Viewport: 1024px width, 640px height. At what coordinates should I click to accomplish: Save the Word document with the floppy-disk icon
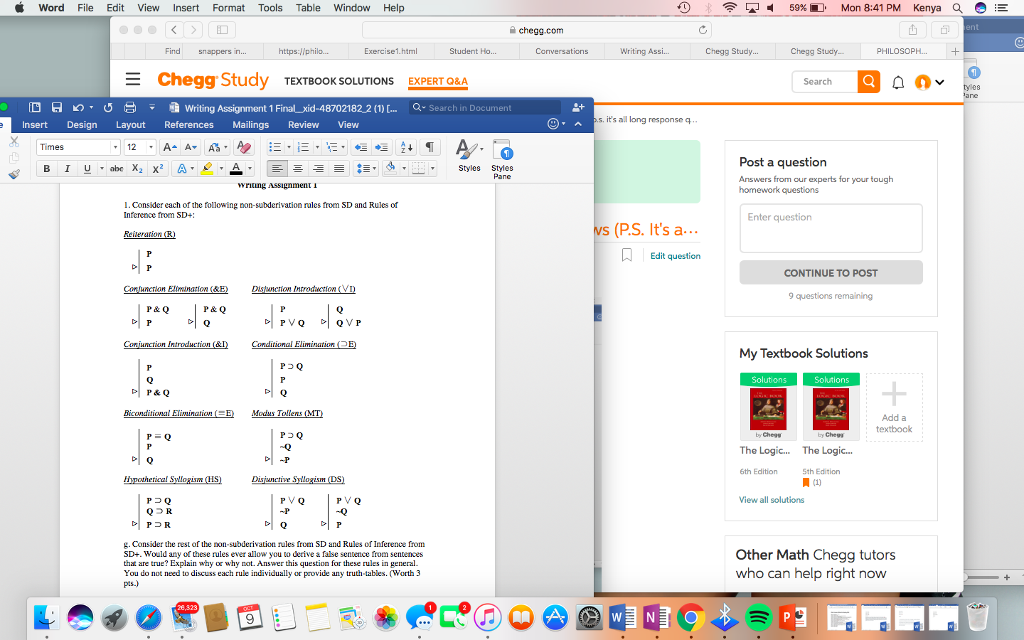(x=57, y=108)
